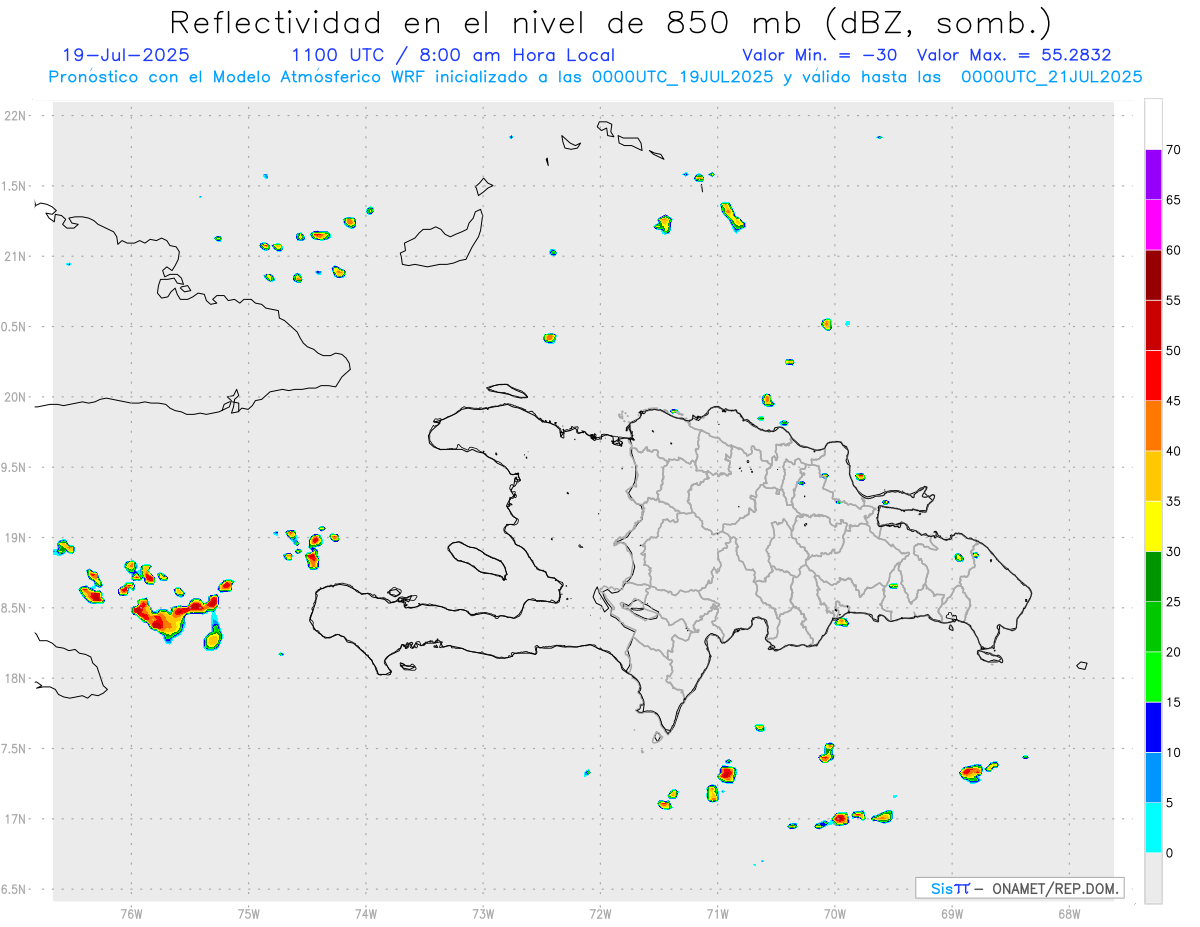This screenshot has height=927, width=1200.
Task: Click the colorbar label '25'
Action: tap(1173, 601)
